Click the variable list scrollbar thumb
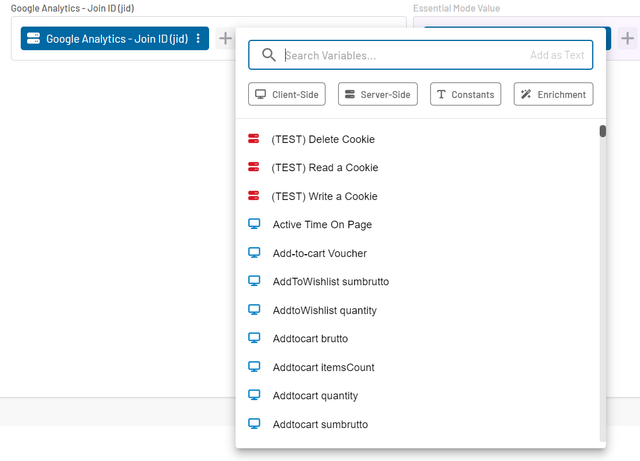 coord(603,131)
